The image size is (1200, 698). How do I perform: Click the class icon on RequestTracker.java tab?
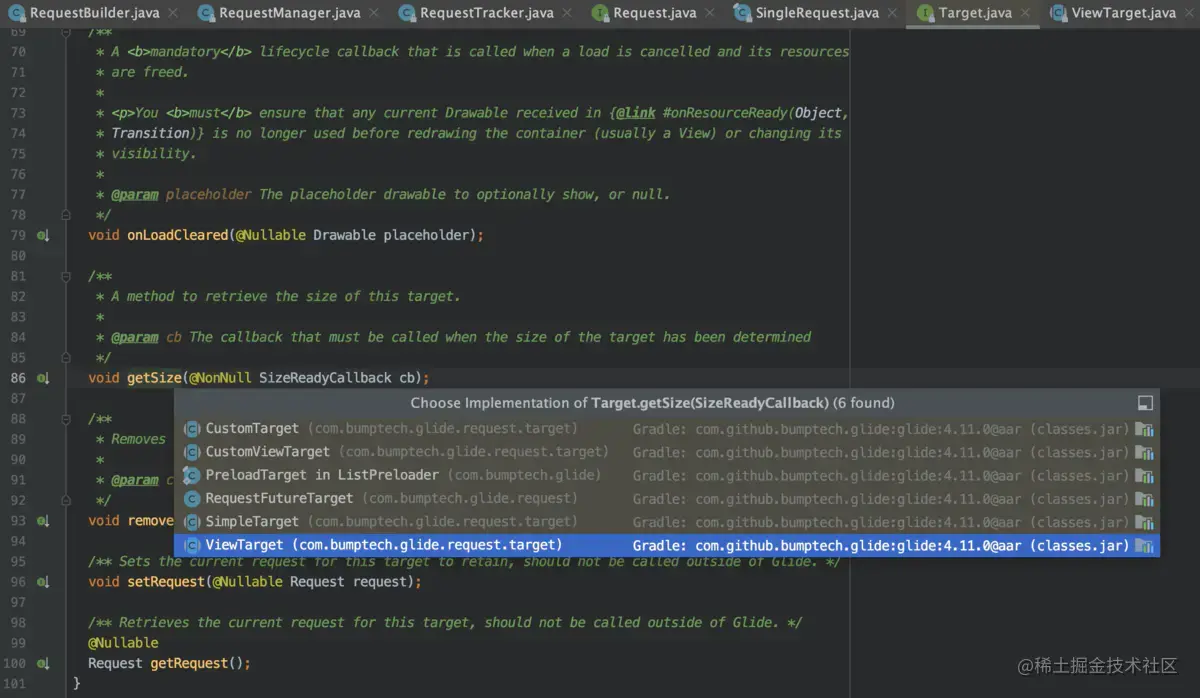coord(406,13)
